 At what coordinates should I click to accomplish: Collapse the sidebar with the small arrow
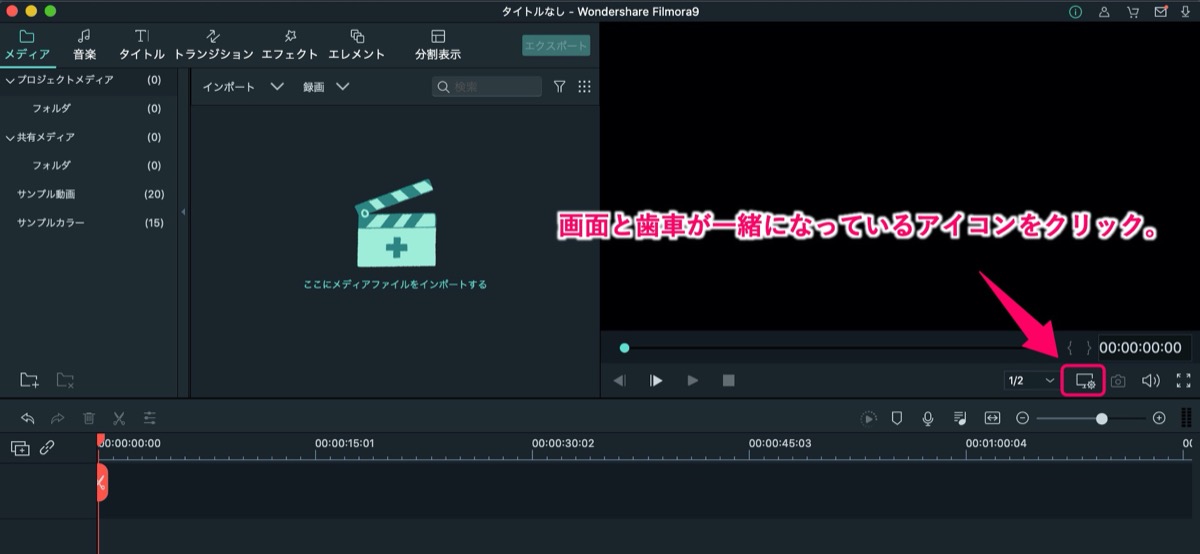[184, 212]
